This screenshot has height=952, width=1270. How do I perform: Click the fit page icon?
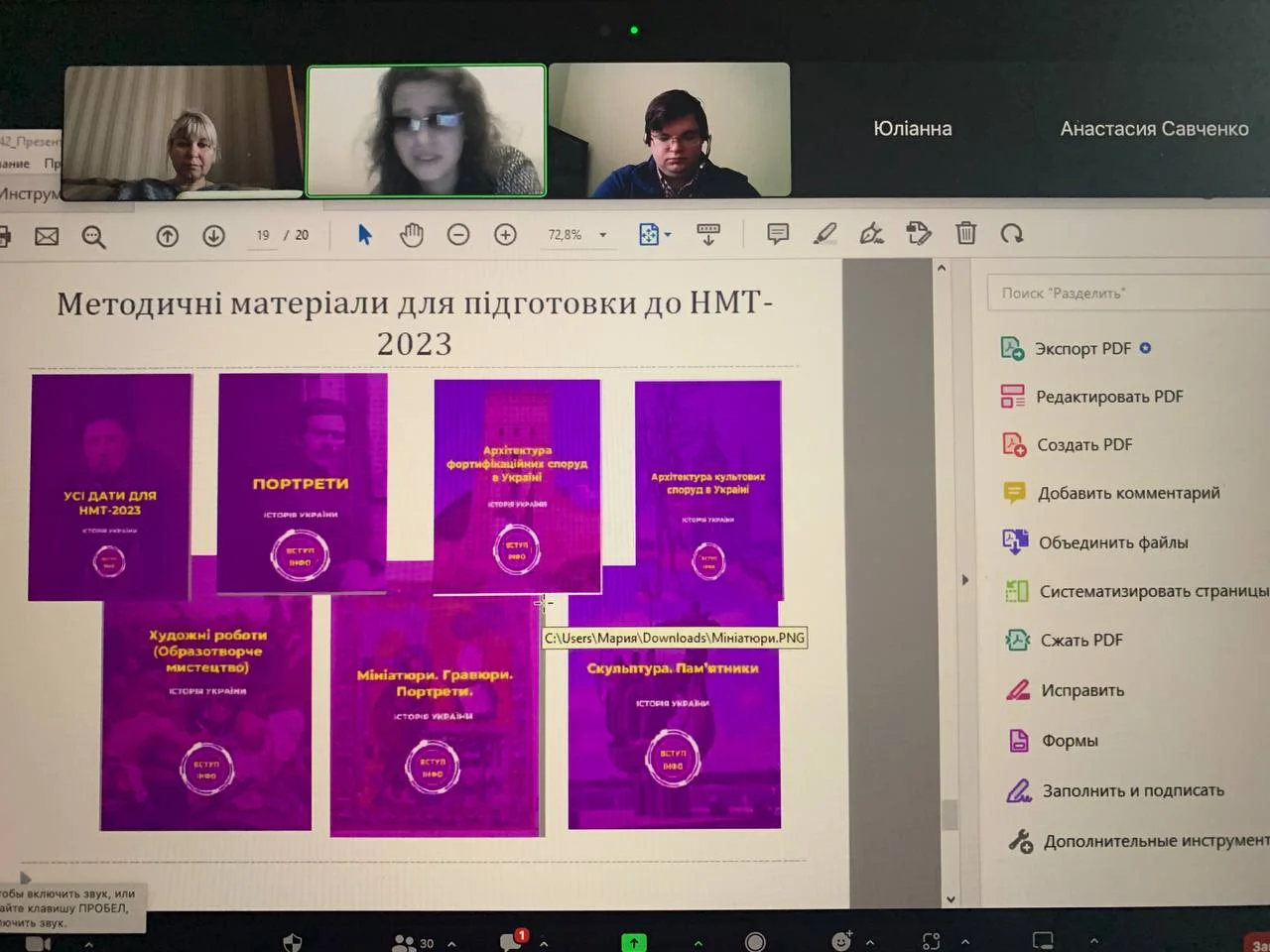click(x=649, y=234)
